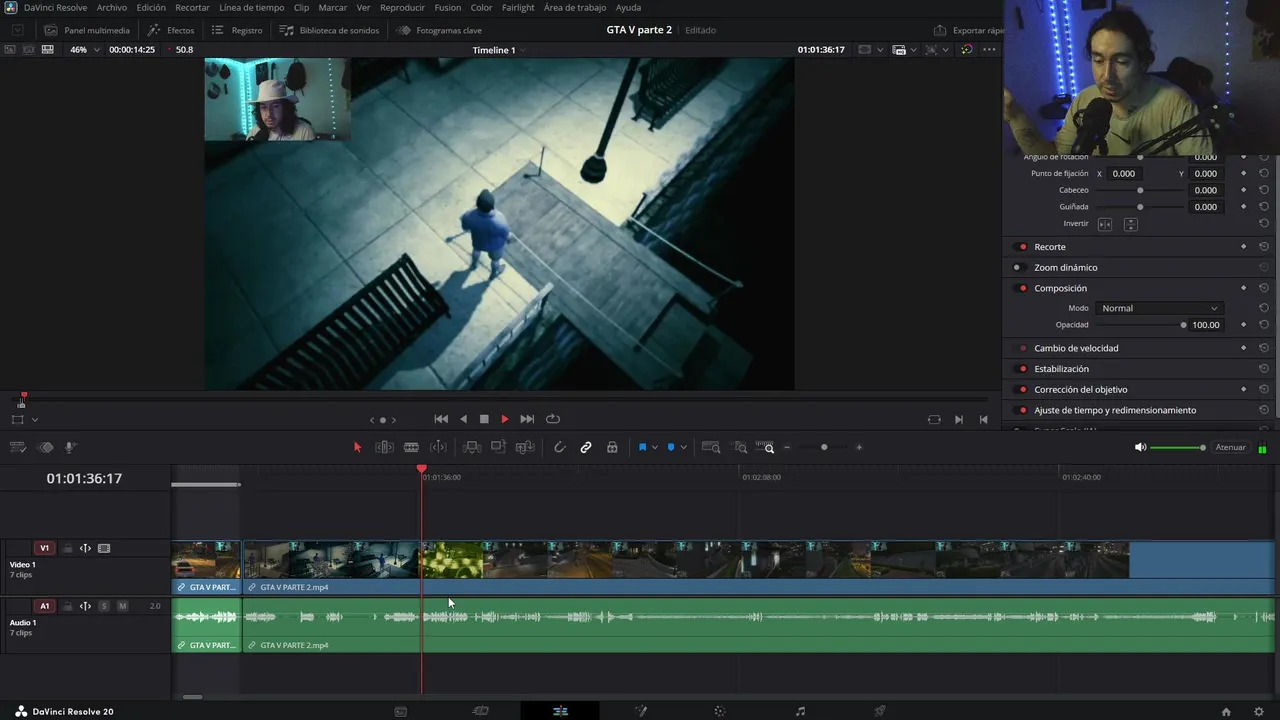Open the Ayuda menu
Image resolution: width=1280 pixels, height=720 pixels.
628,8
